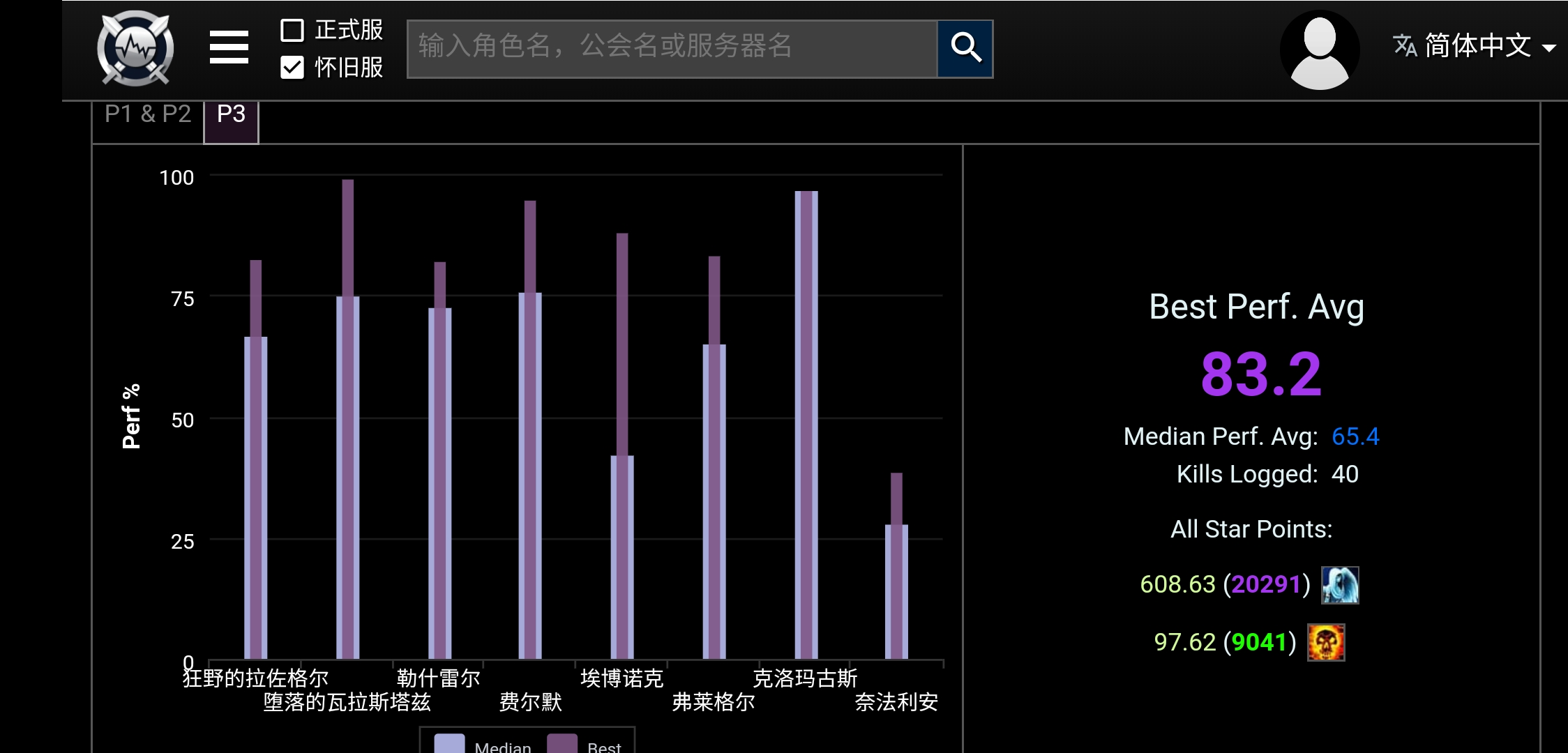1568x753 pixels.
Task: Open the hamburger navigation menu
Action: point(228,49)
